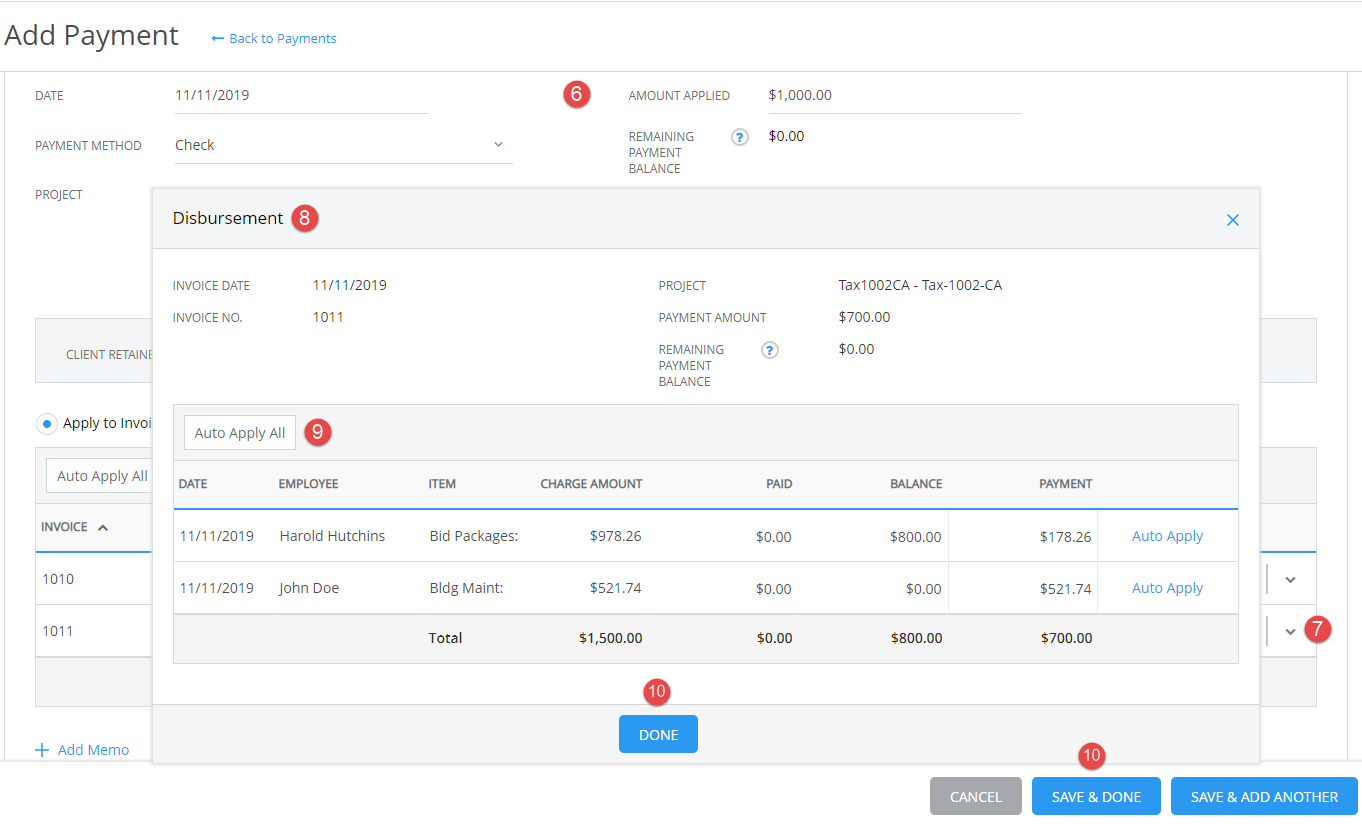Click Auto Apply All in the Disbursement dialog

(x=239, y=432)
